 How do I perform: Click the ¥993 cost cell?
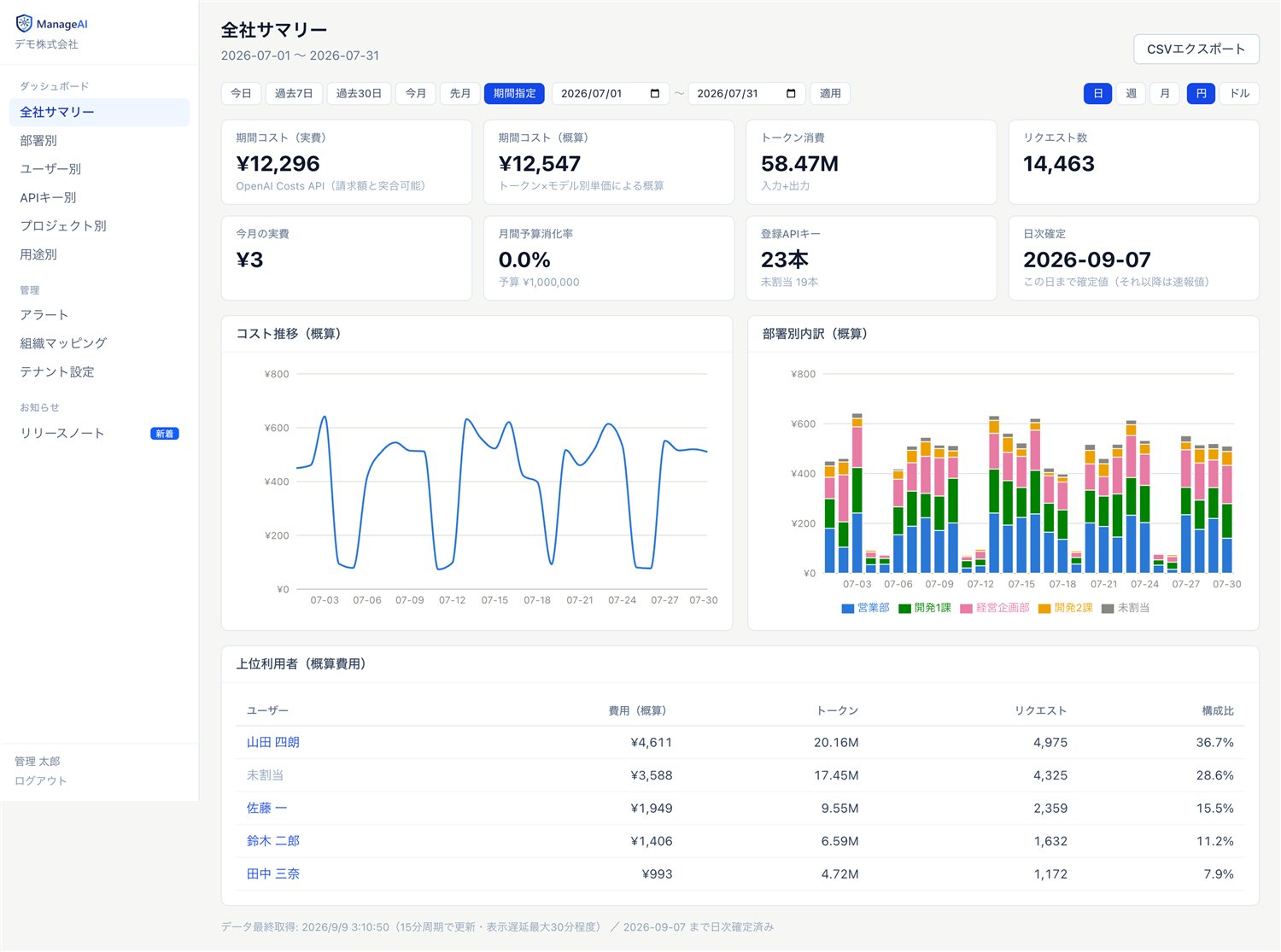tap(658, 874)
